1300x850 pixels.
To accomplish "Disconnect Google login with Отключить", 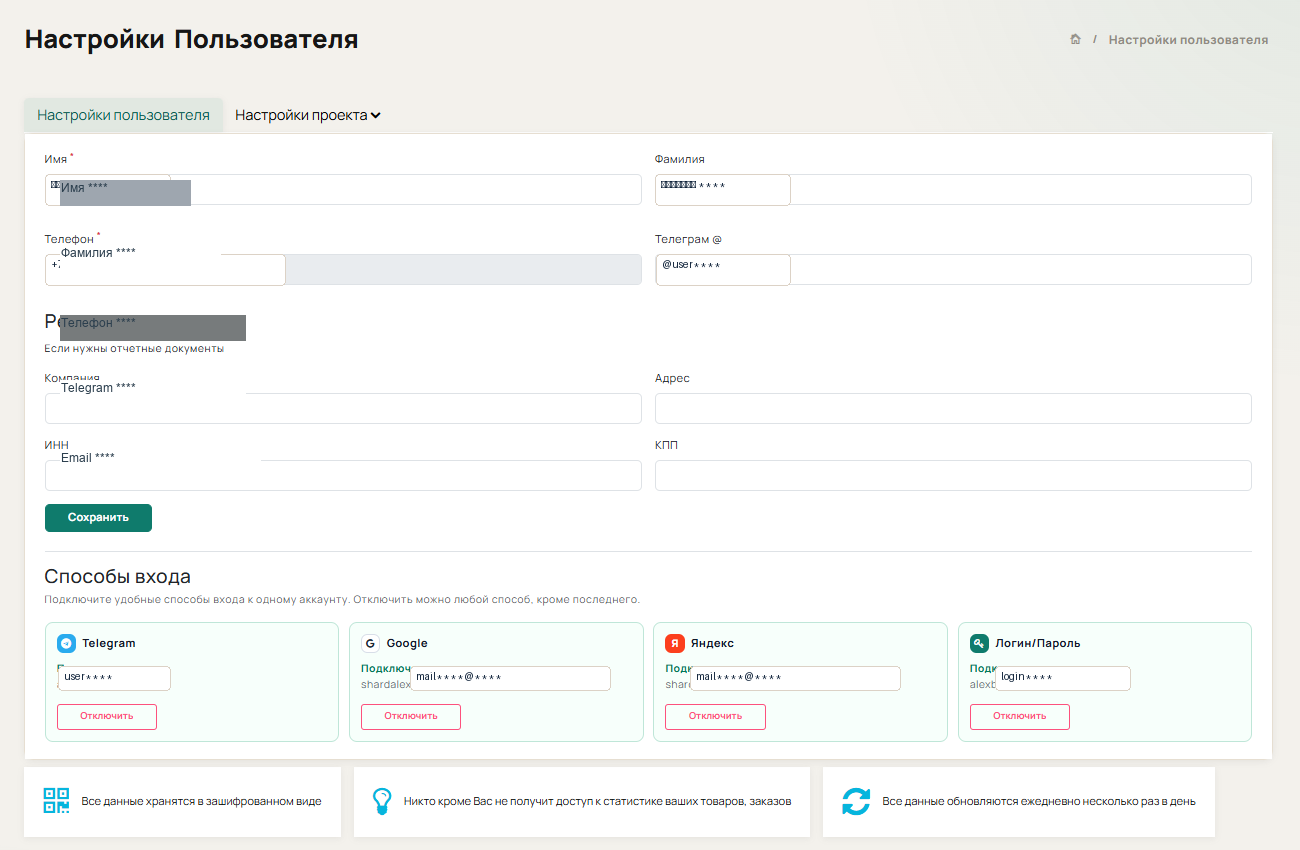I will pyautogui.click(x=411, y=717).
